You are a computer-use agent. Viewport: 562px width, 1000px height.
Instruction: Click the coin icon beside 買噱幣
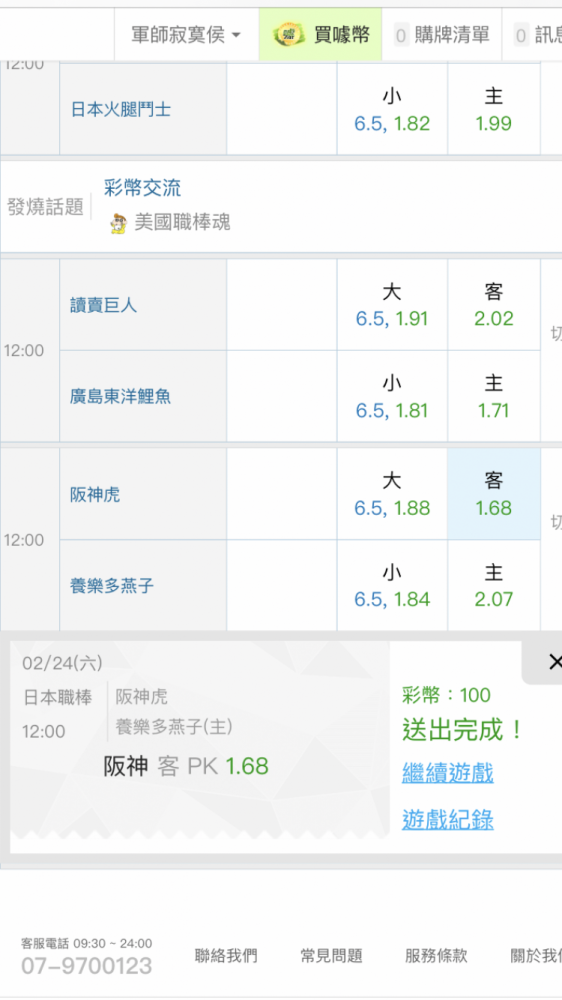point(288,34)
